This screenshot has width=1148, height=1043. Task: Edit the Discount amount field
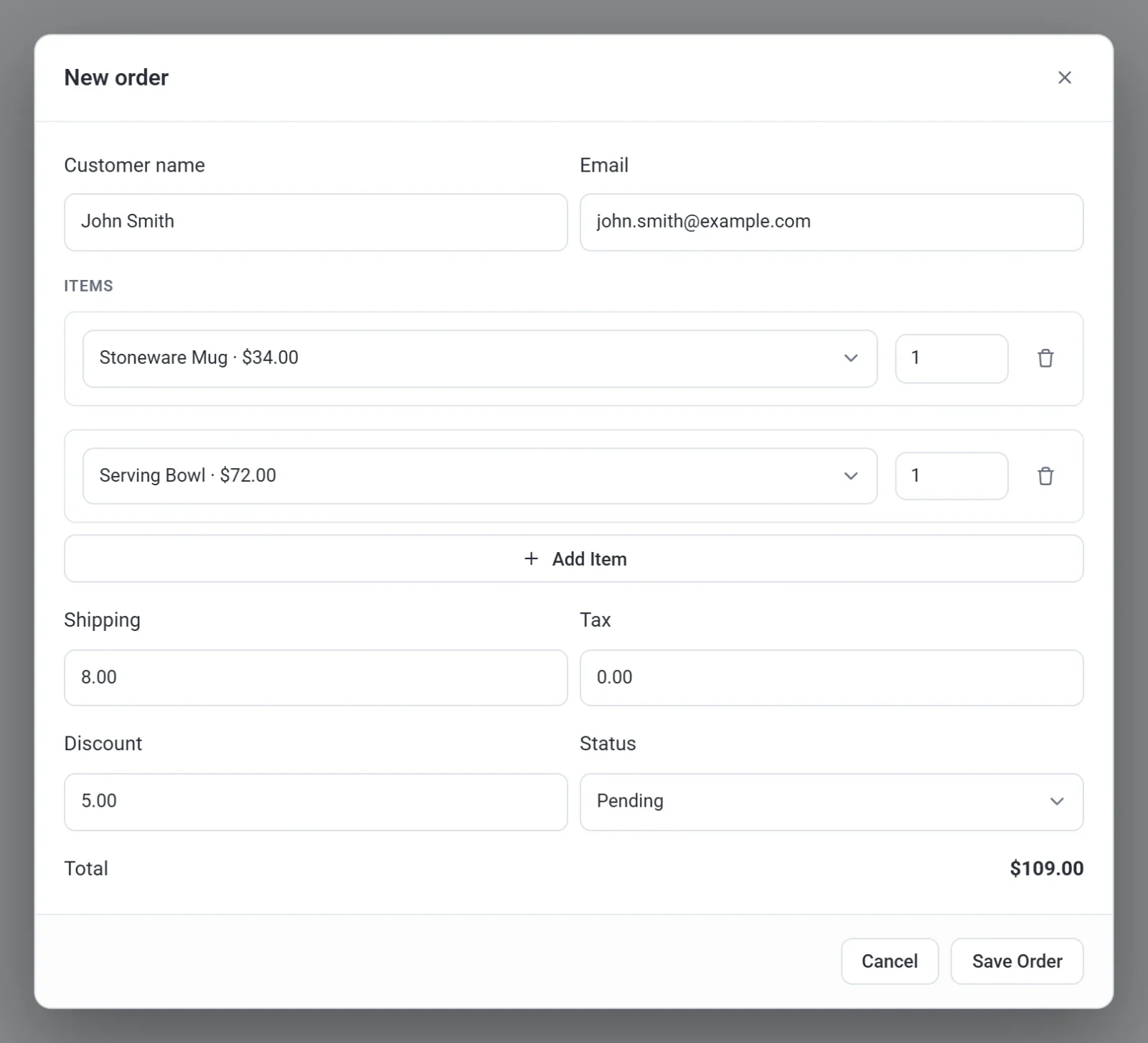click(316, 802)
